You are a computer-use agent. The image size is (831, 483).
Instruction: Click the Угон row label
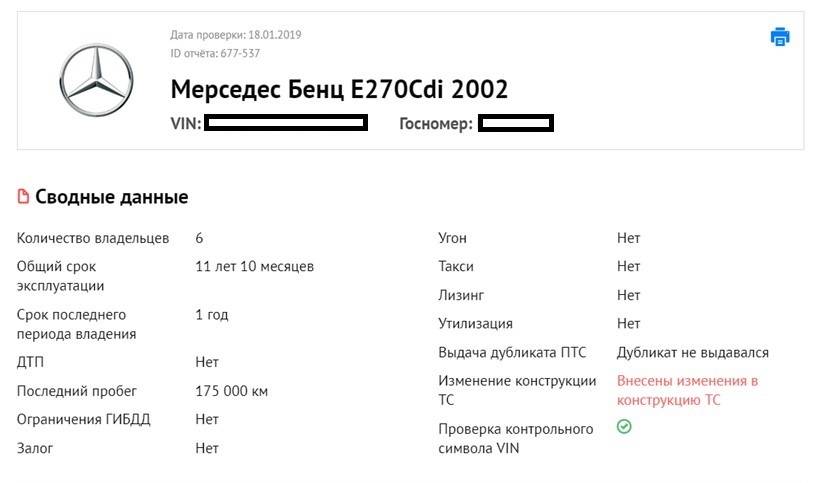452,238
